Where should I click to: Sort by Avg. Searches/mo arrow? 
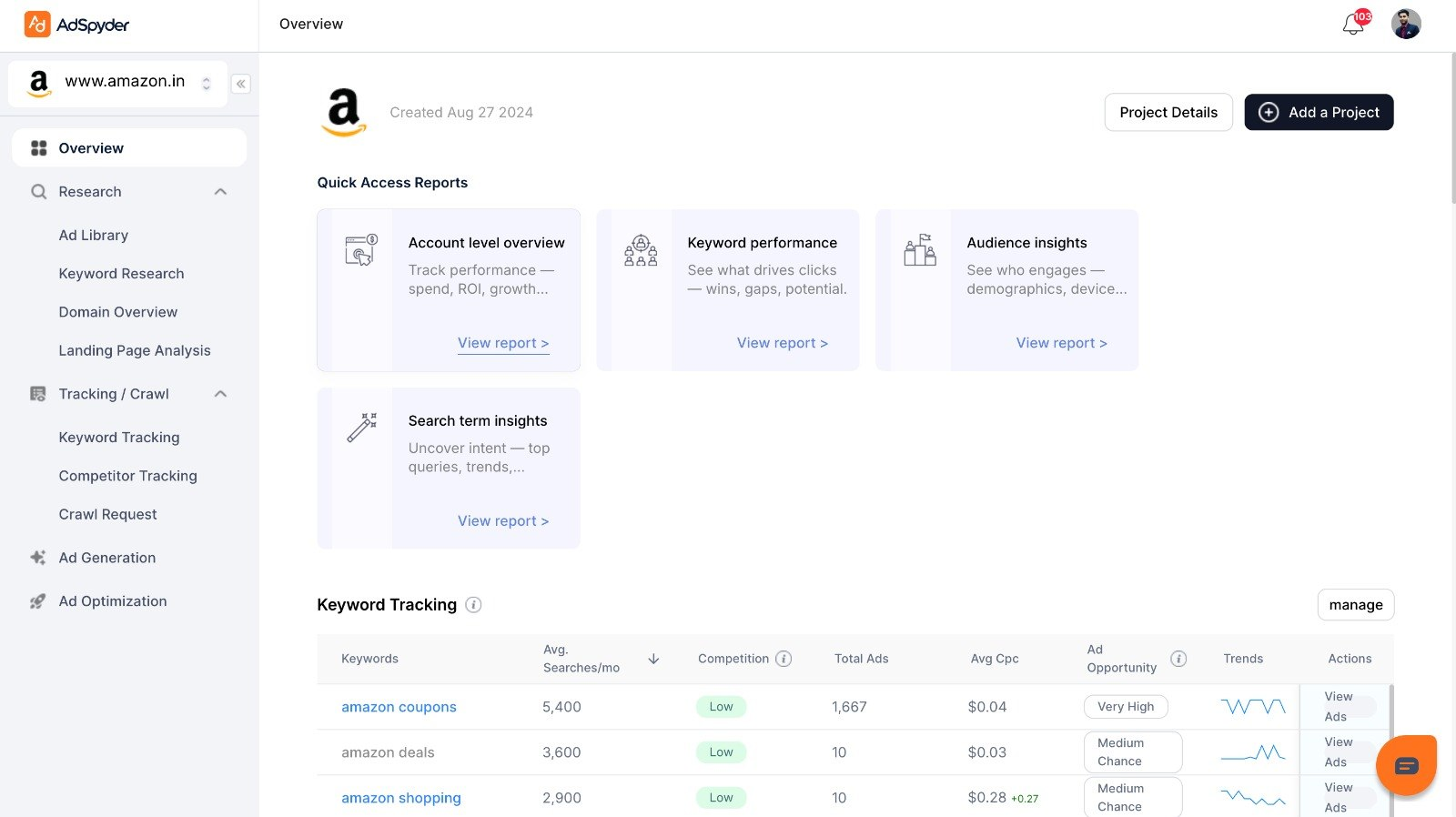pyautogui.click(x=653, y=659)
